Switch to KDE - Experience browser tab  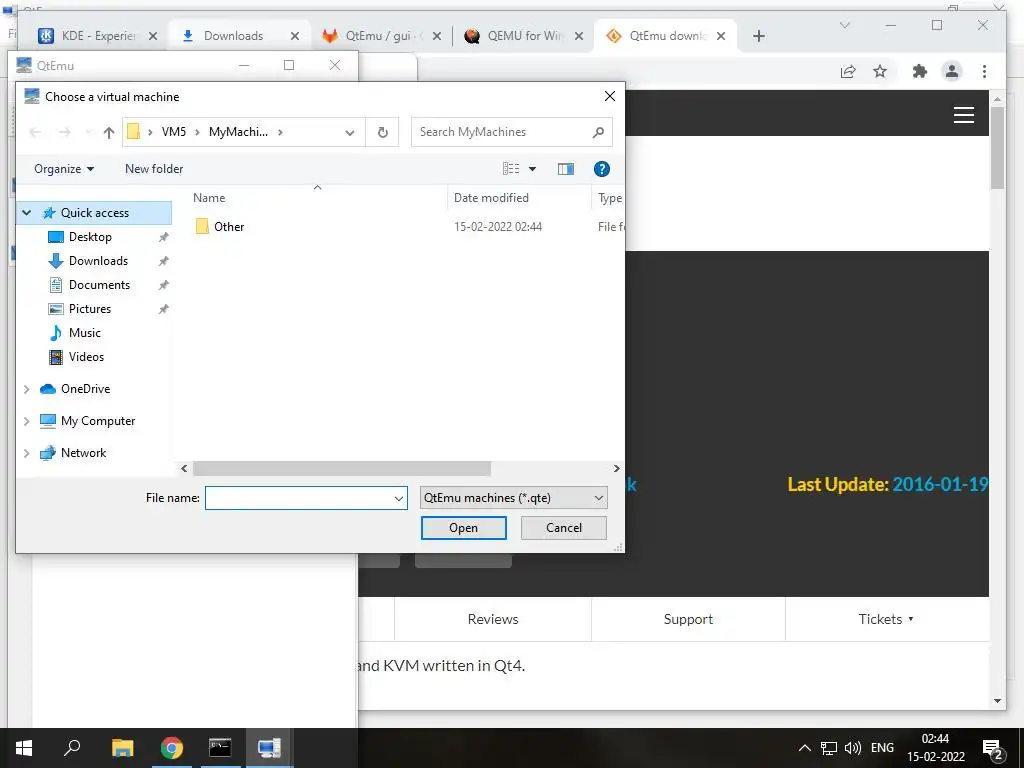[97, 36]
